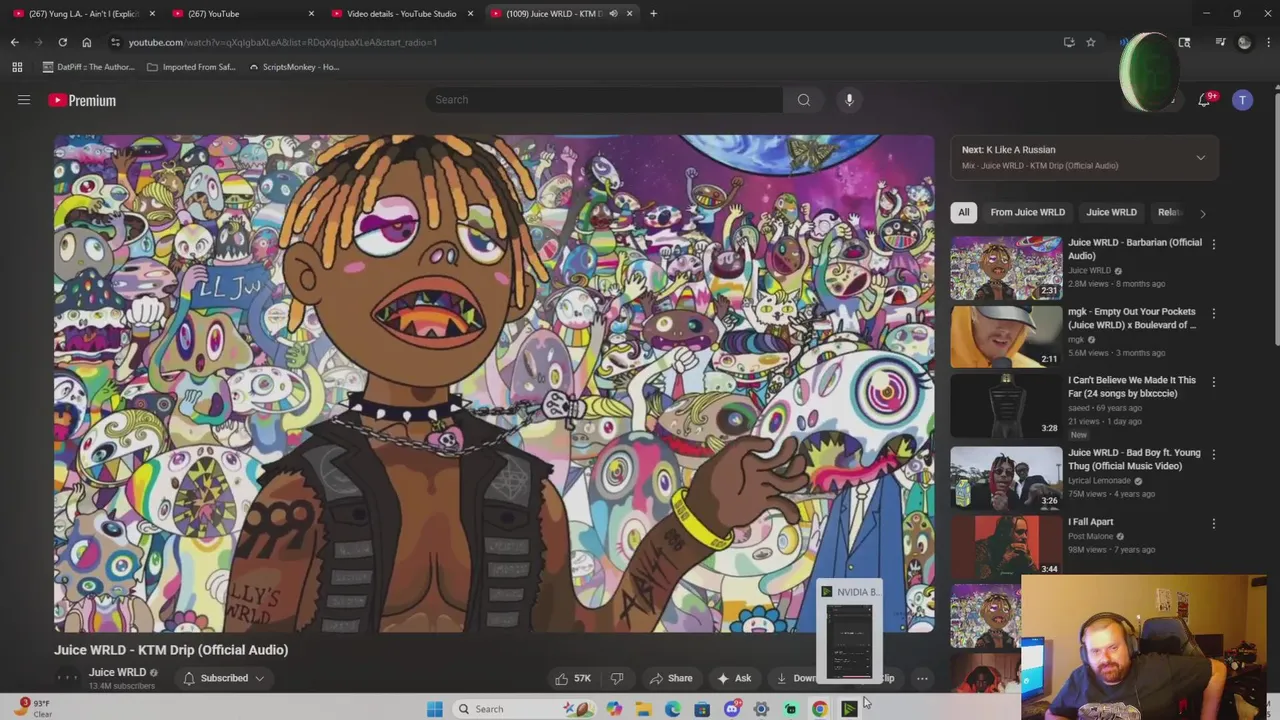Share the KTM Drip video

coord(670,678)
